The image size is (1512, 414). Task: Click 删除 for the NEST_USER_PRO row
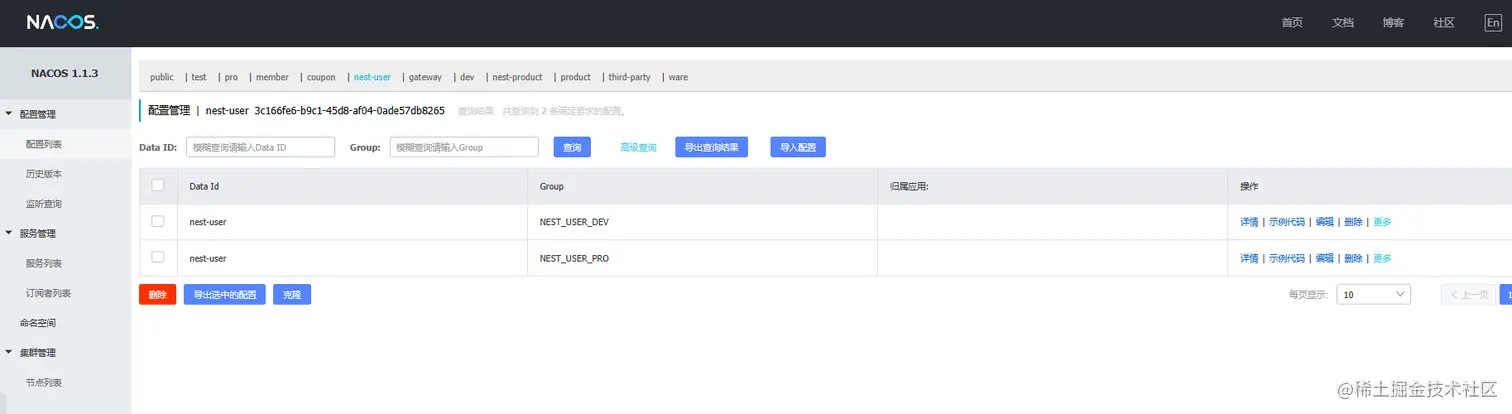point(1353,258)
